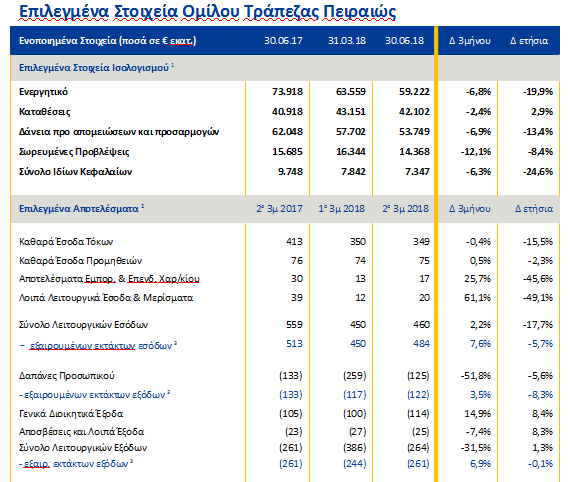Click the row label 'Καθαρά Έσοδα Προμηθειών'
Screen dimensions: 571x482
(80, 261)
